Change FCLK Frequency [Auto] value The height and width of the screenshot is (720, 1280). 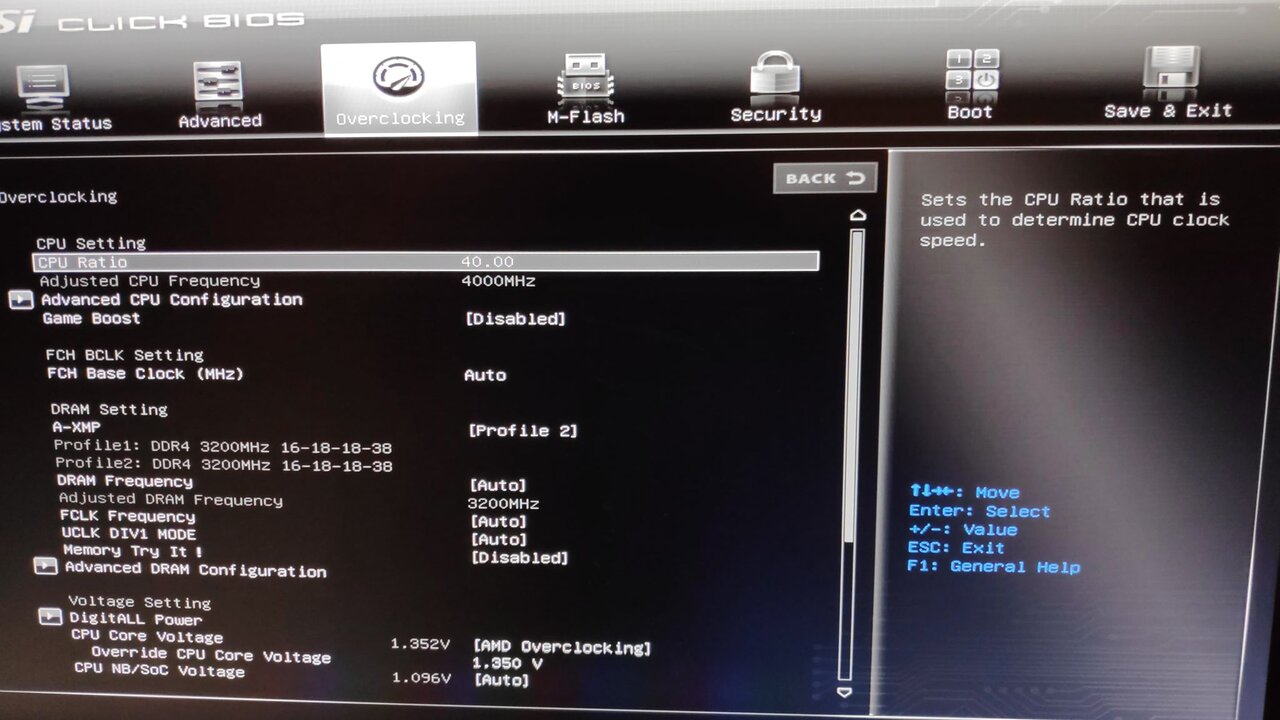[498, 521]
